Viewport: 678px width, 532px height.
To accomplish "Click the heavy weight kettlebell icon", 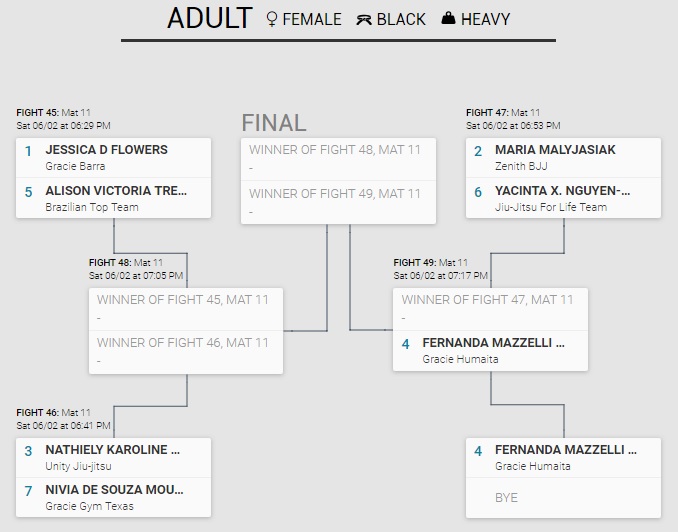I will coord(449,19).
